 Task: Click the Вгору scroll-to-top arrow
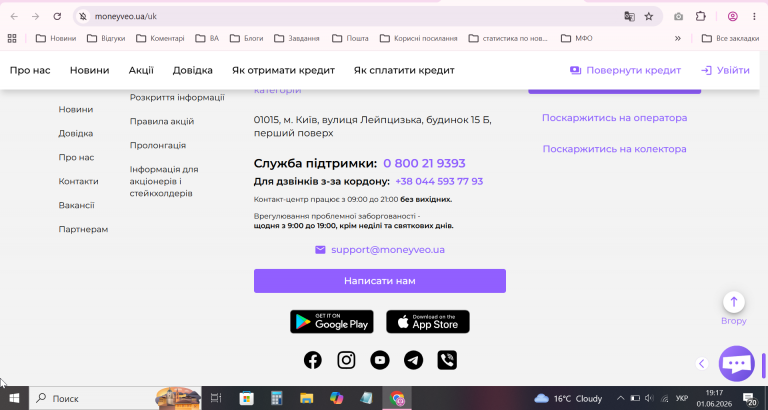point(734,302)
